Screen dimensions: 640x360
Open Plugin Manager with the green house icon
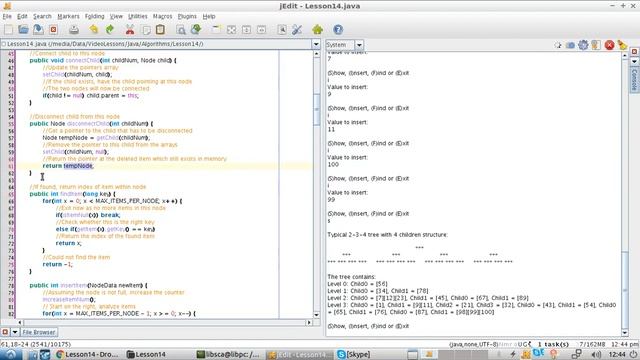tap(318, 29)
